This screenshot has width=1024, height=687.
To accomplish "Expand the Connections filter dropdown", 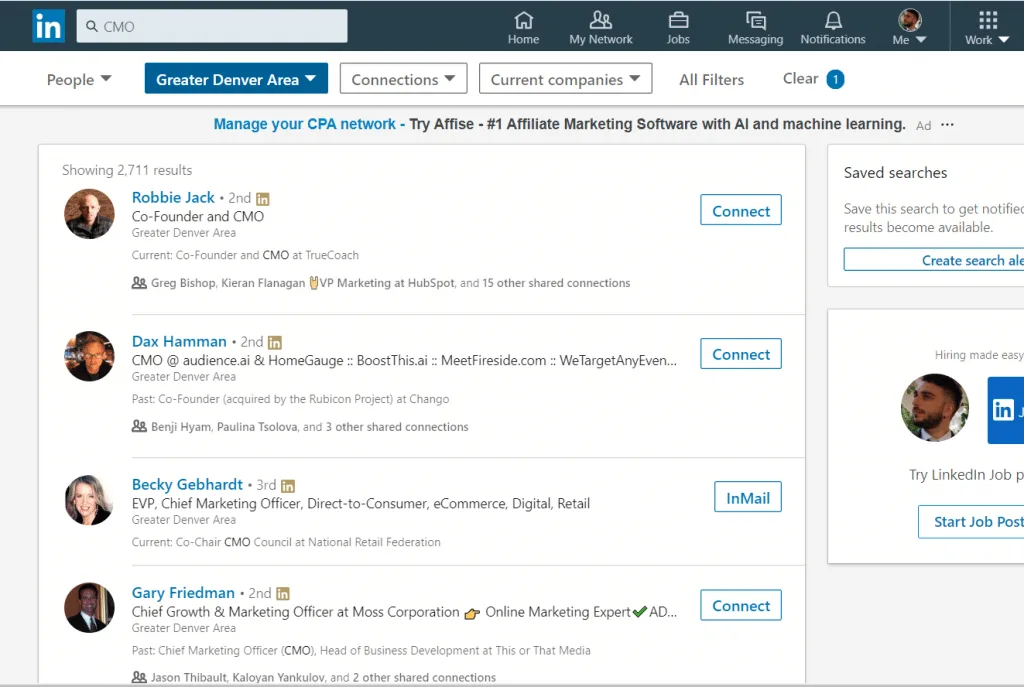I will click(x=403, y=78).
